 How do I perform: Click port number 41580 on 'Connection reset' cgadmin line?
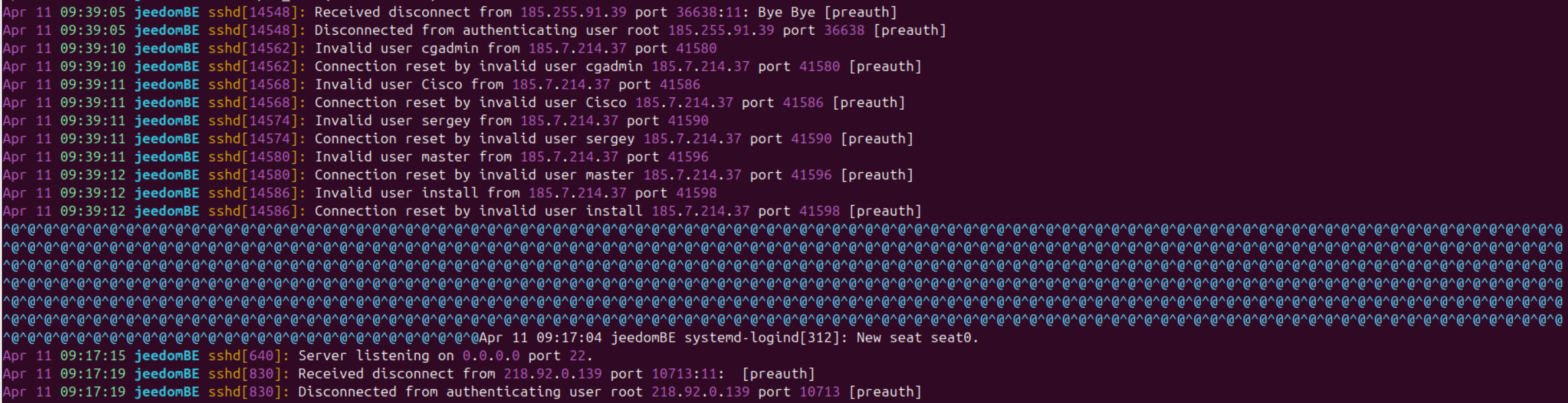[x=819, y=66]
